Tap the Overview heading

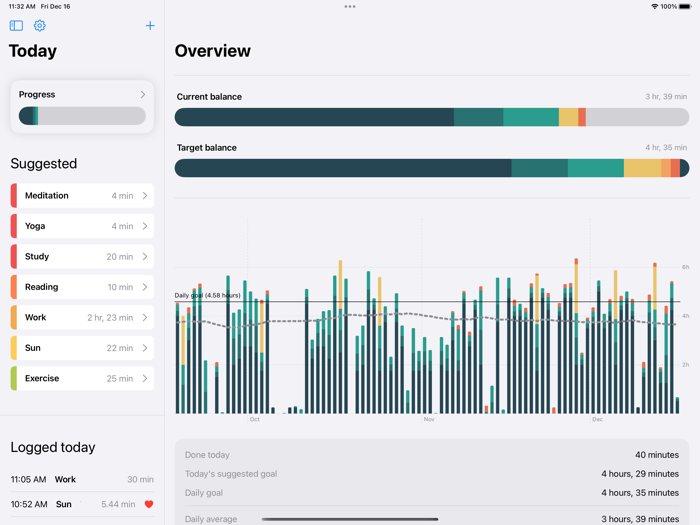pos(212,51)
